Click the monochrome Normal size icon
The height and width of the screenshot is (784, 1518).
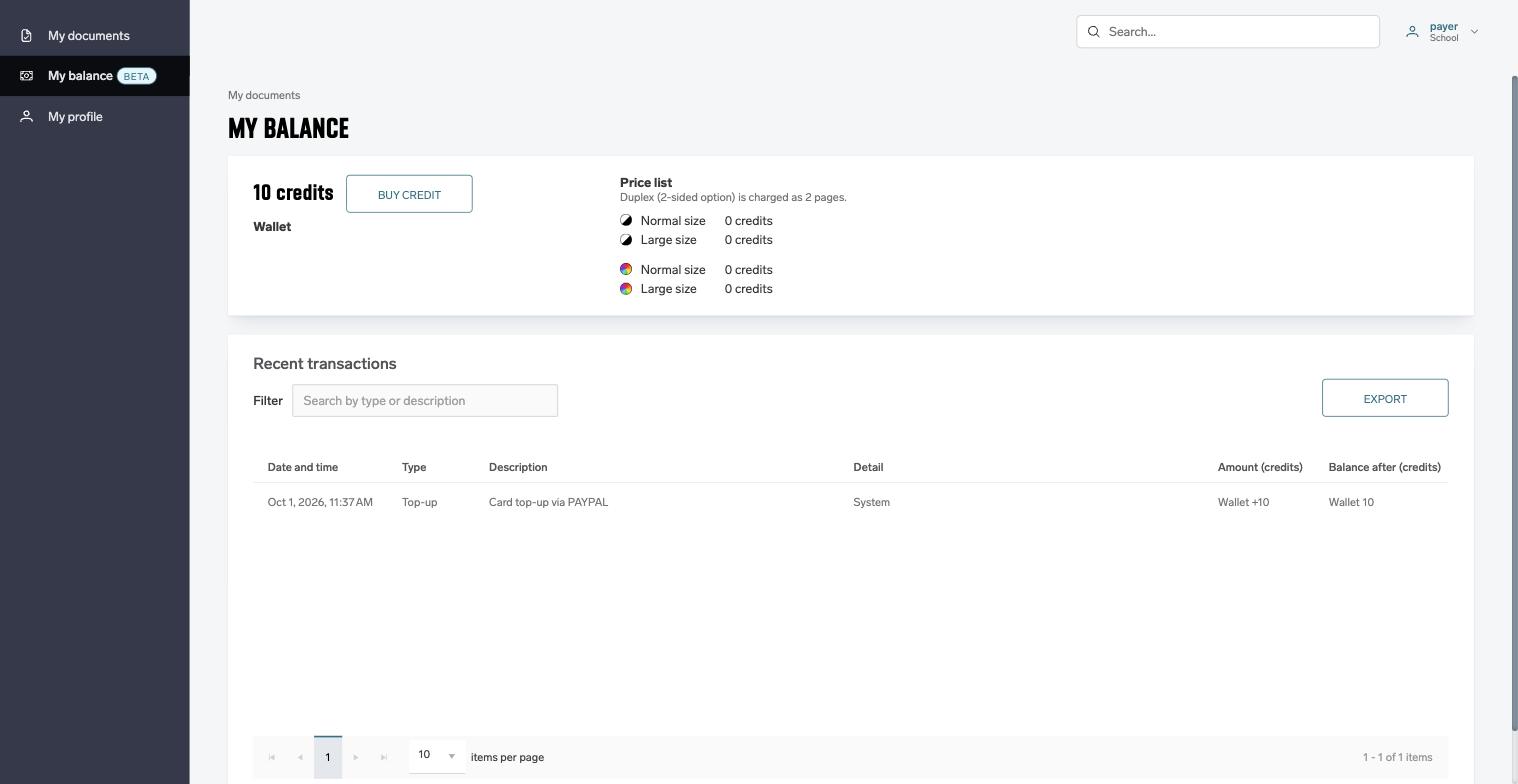[626, 221]
